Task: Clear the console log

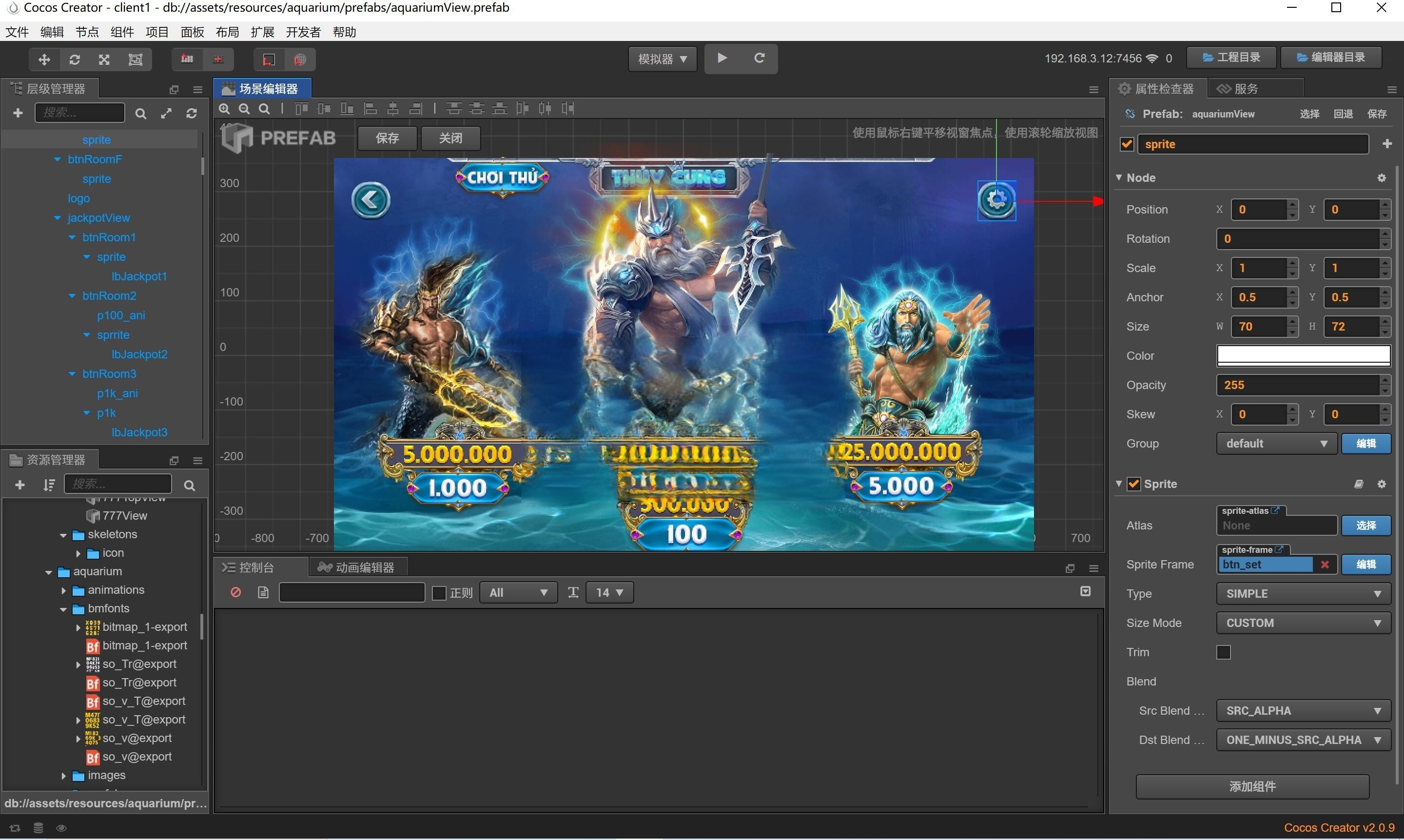Action: (x=236, y=593)
